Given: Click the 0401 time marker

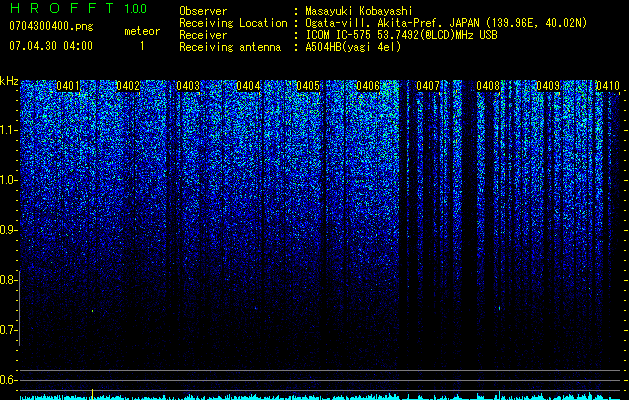Looking at the screenshot, I should tap(68, 86).
